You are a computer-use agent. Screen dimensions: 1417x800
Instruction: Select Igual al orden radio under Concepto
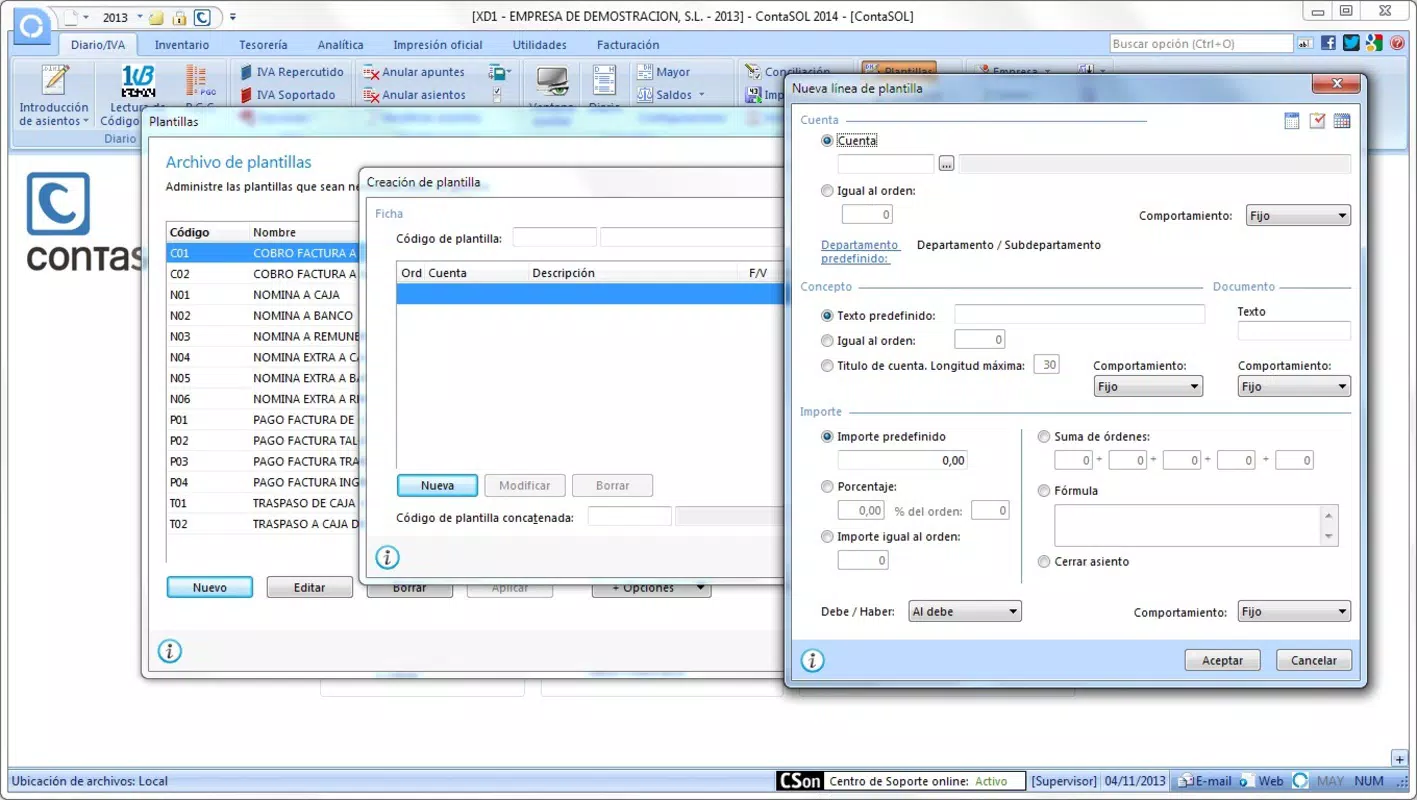click(827, 341)
